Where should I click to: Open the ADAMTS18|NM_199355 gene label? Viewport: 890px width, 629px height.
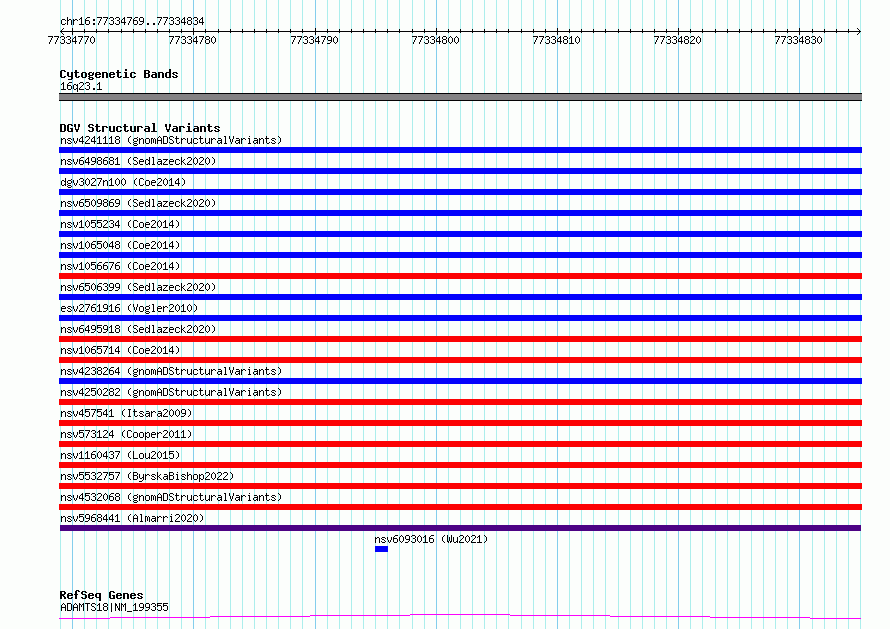(114, 607)
